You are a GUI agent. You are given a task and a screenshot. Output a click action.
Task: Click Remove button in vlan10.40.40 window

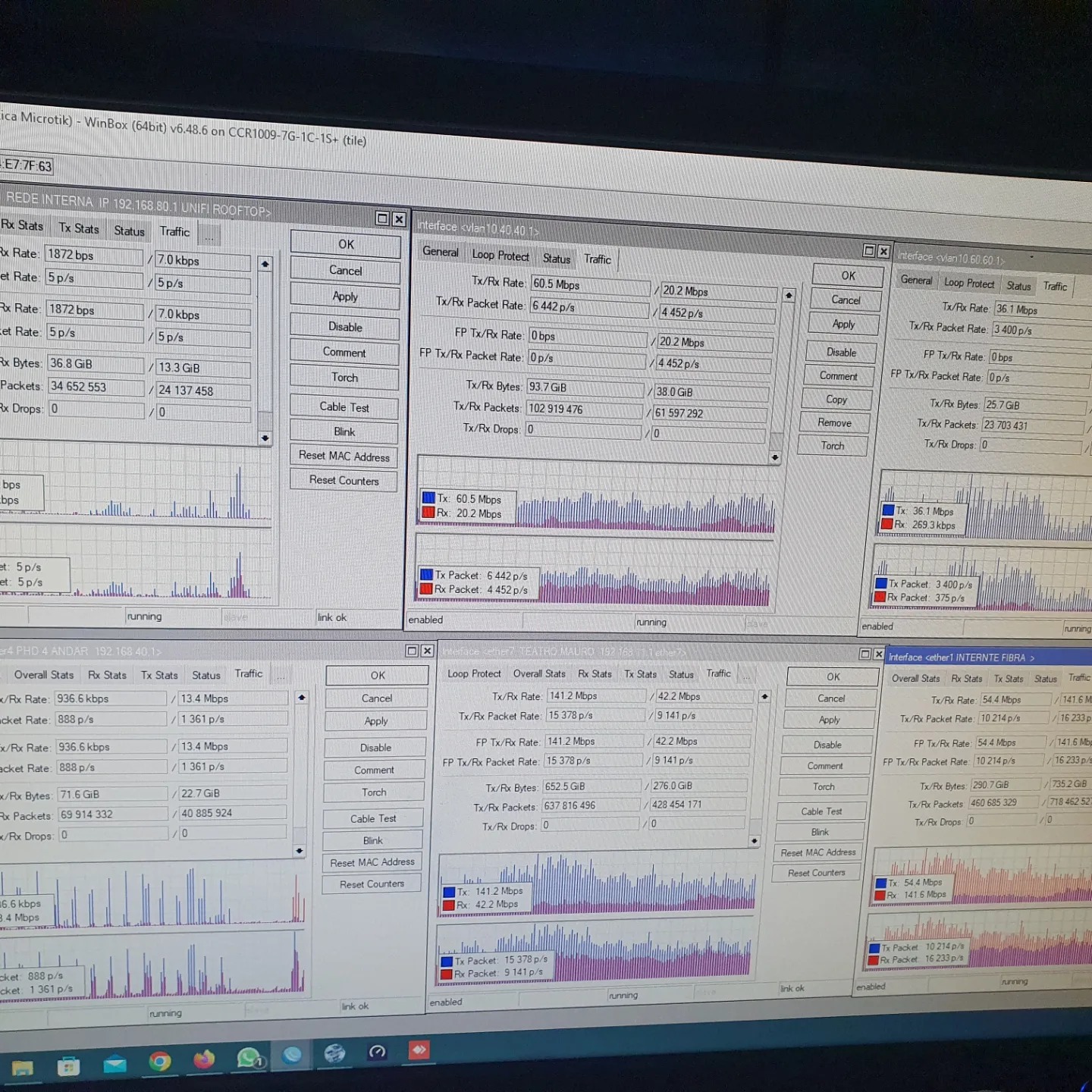[x=834, y=423]
